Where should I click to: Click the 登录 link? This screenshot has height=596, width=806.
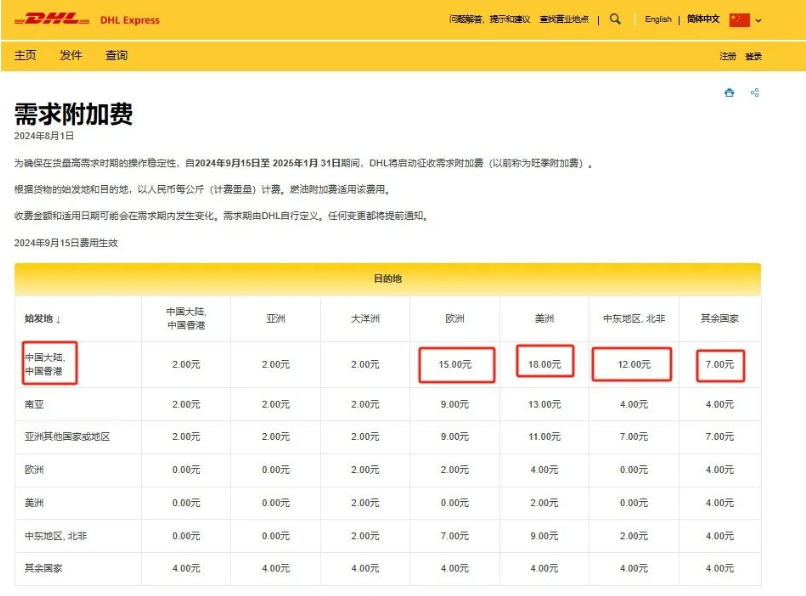(x=754, y=56)
